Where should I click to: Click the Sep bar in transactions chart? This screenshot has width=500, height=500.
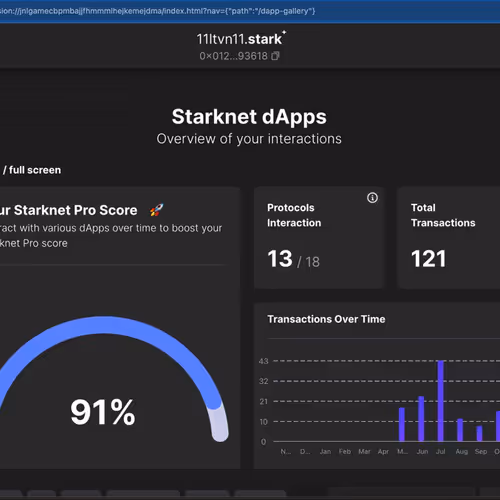point(479,434)
